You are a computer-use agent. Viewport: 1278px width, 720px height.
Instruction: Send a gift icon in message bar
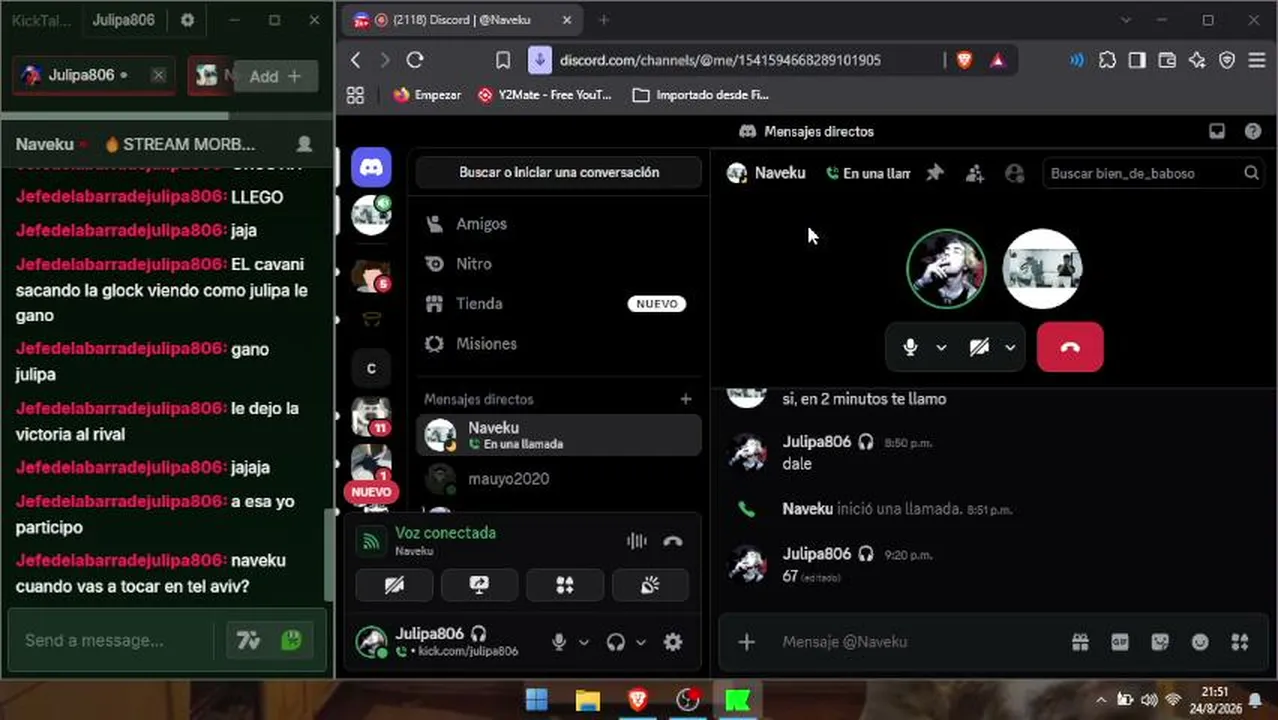[x=1080, y=642]
